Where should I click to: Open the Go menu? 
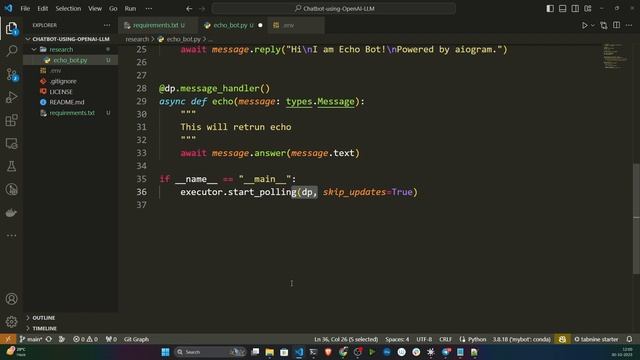[113, 9]
